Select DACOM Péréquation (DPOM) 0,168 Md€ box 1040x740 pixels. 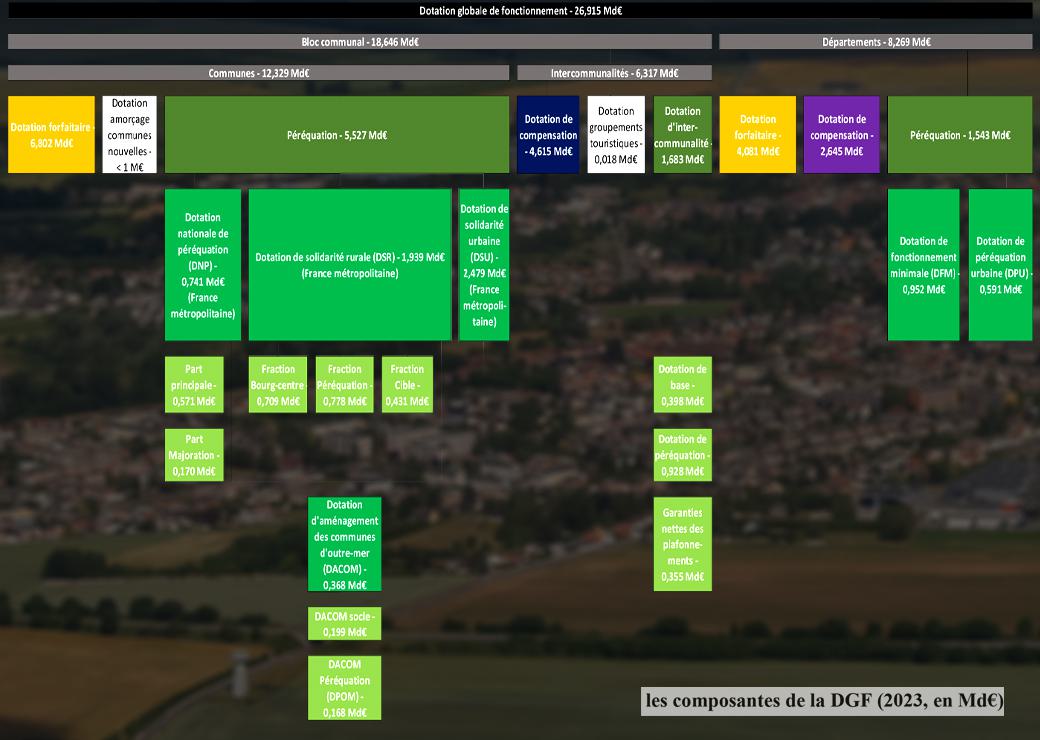point(344,688)
